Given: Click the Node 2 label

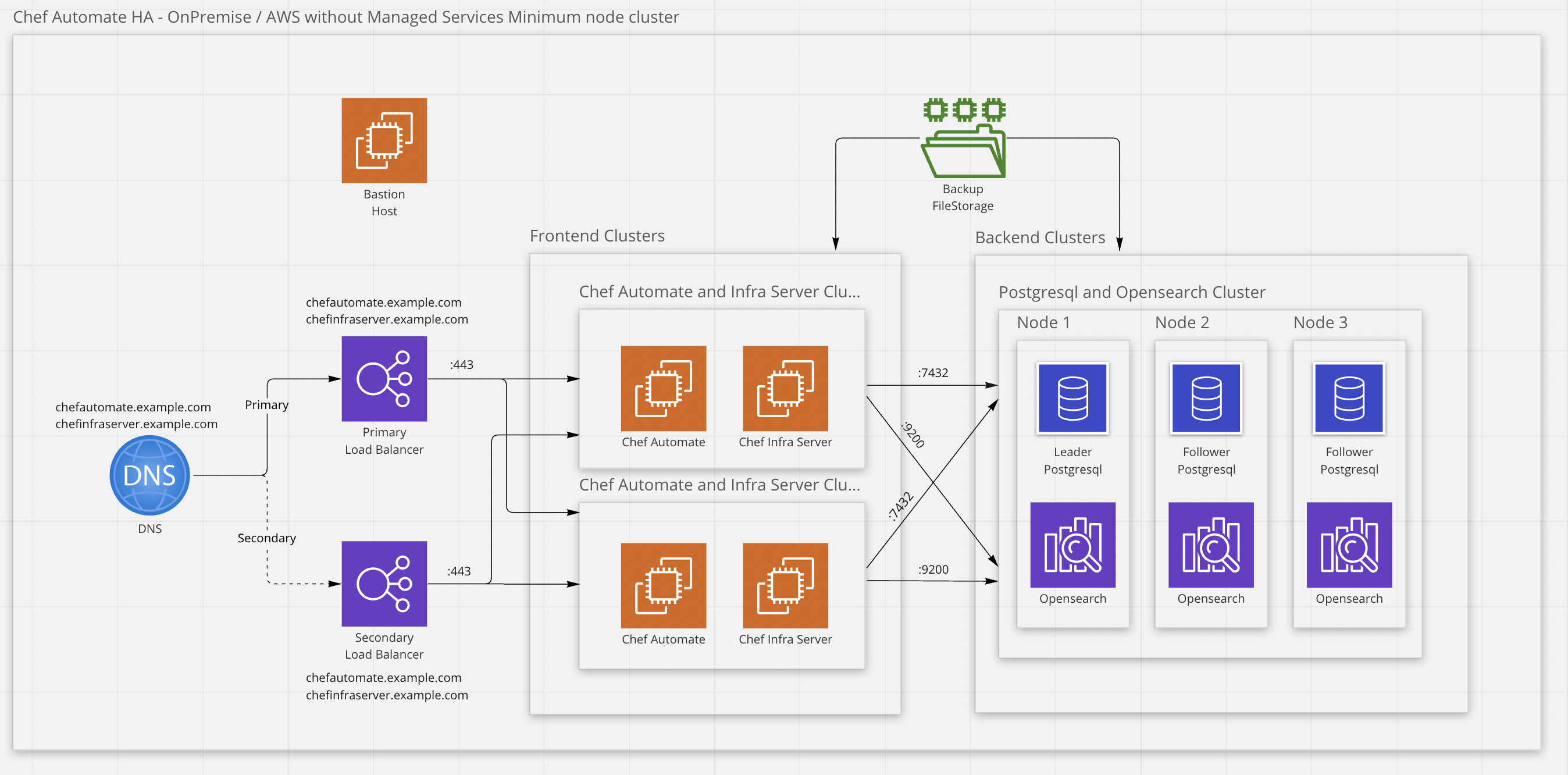Looking at the screenshot, I should [x=1182, y=323].
